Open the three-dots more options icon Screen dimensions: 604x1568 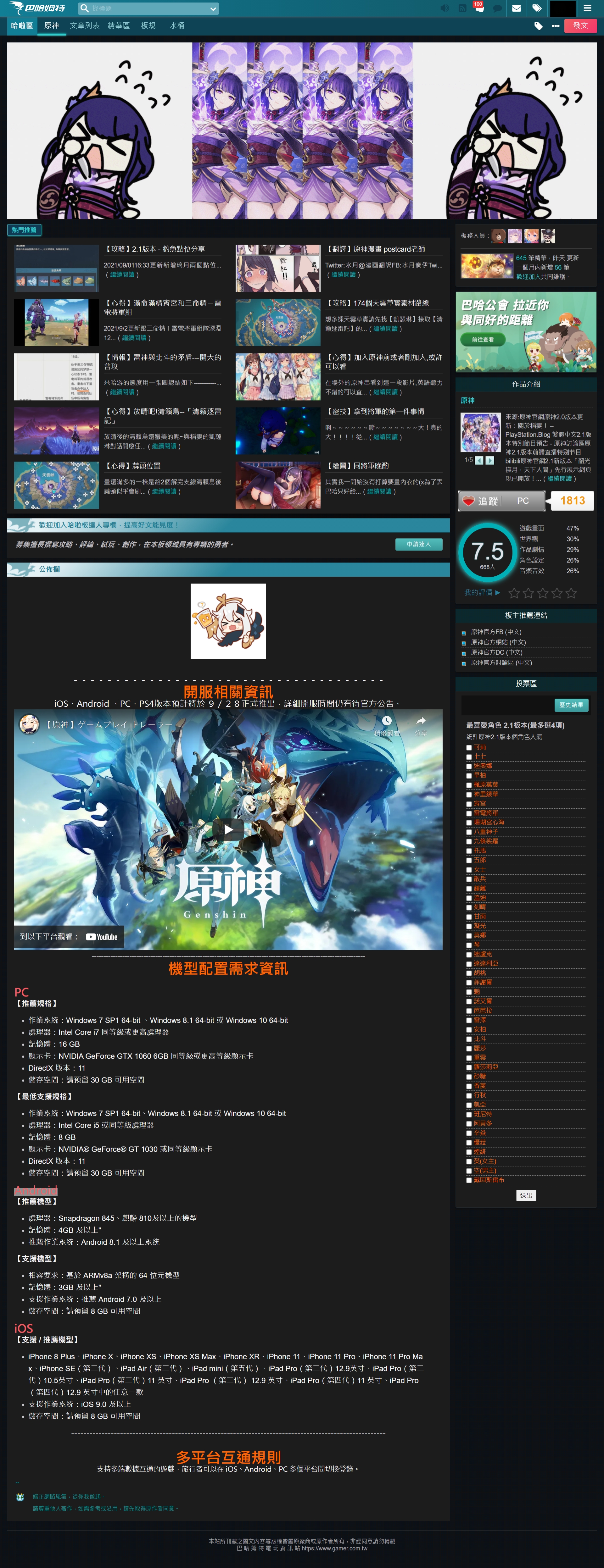555,25
